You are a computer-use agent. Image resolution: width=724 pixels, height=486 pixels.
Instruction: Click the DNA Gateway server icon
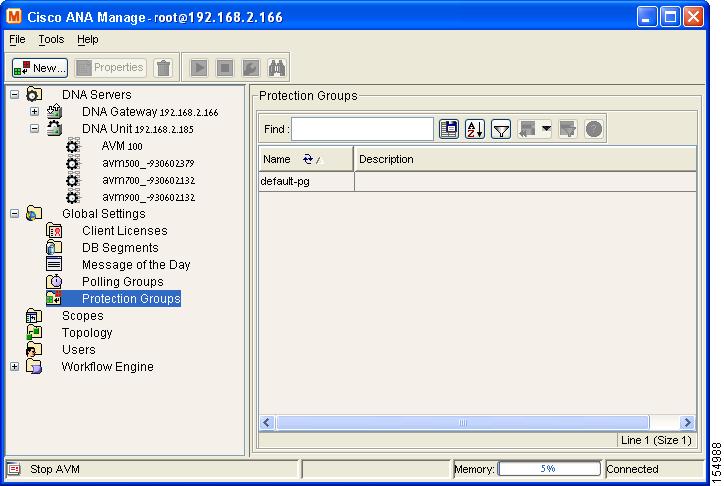point(54,111)
